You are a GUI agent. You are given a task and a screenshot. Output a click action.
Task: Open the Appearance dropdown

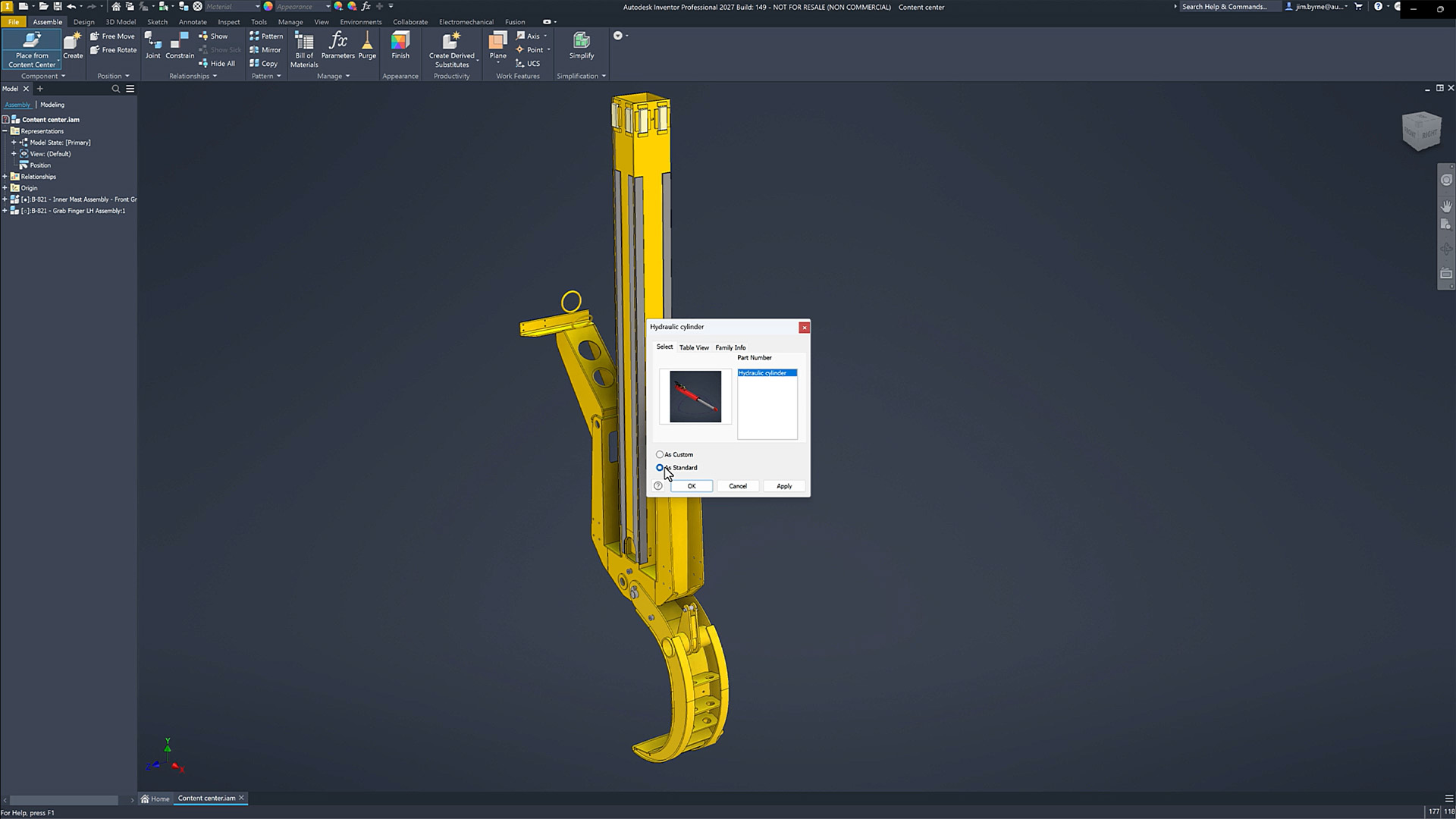(x=303, y=7)
